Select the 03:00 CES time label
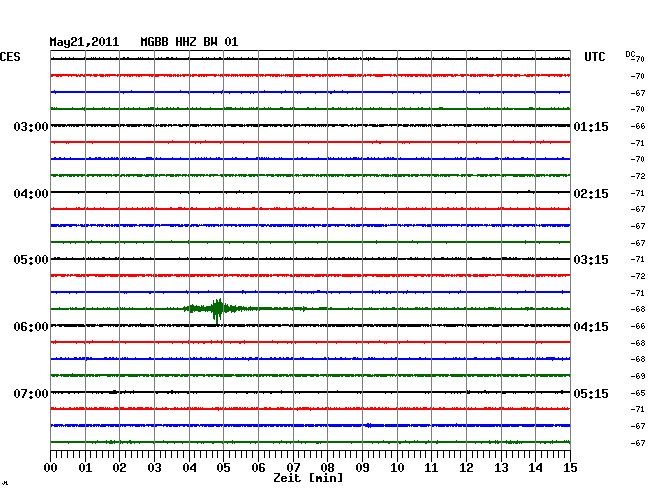The image size is (650, 494). tap(31, 126)
